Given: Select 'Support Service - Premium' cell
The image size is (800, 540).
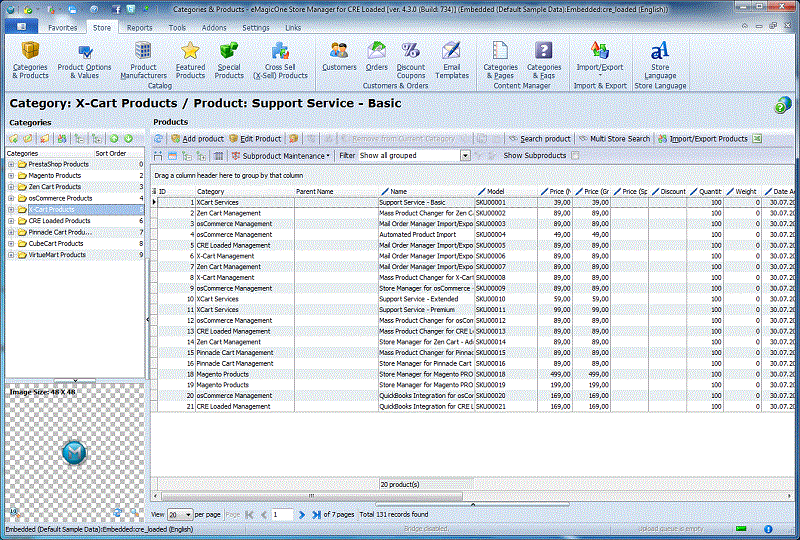Looking at the screenshot, I should (427, 310).
